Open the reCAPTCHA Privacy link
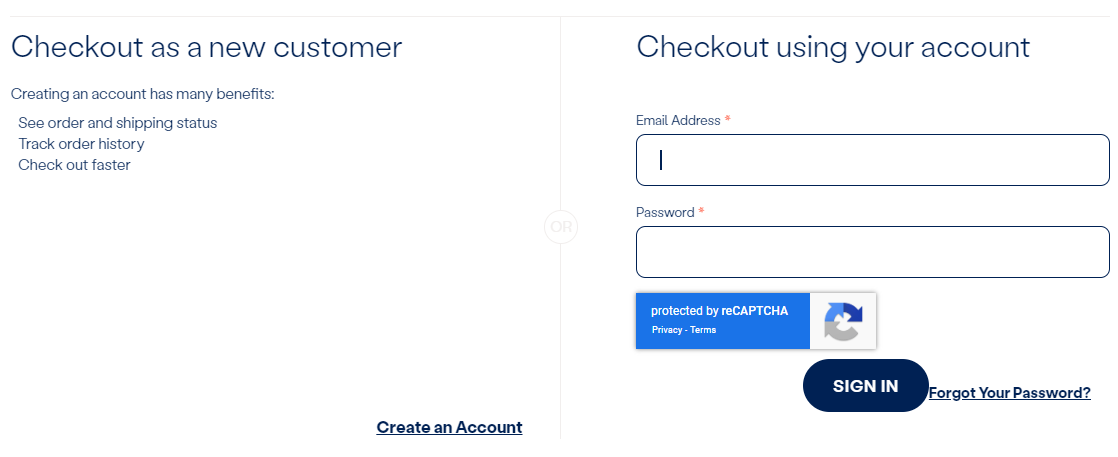 (667, 330)
